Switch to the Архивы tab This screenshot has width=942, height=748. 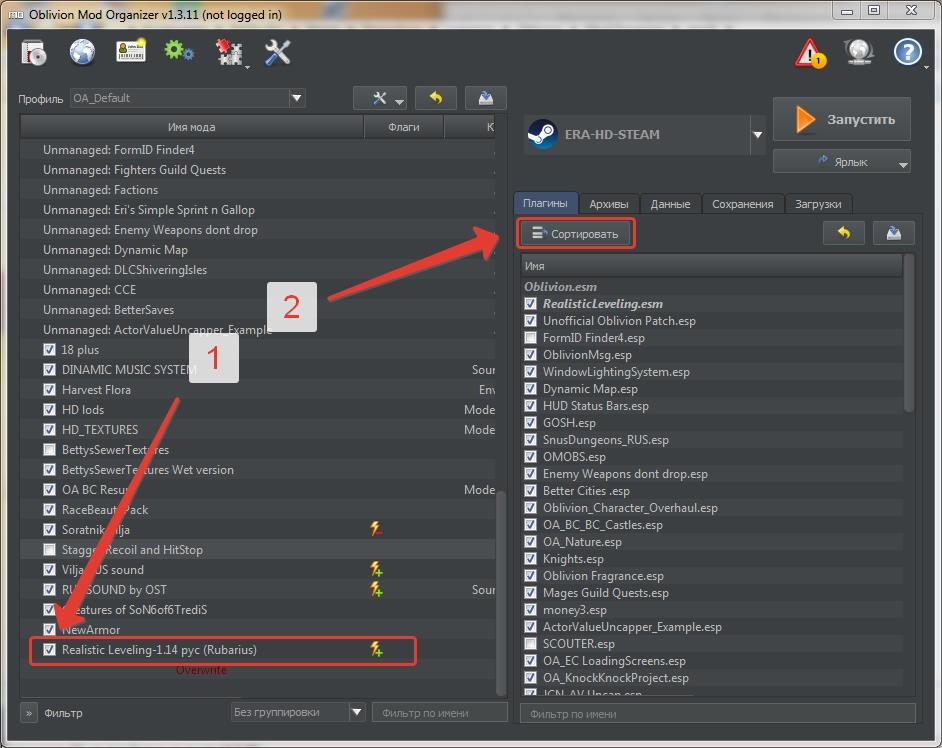coord(608,203)
